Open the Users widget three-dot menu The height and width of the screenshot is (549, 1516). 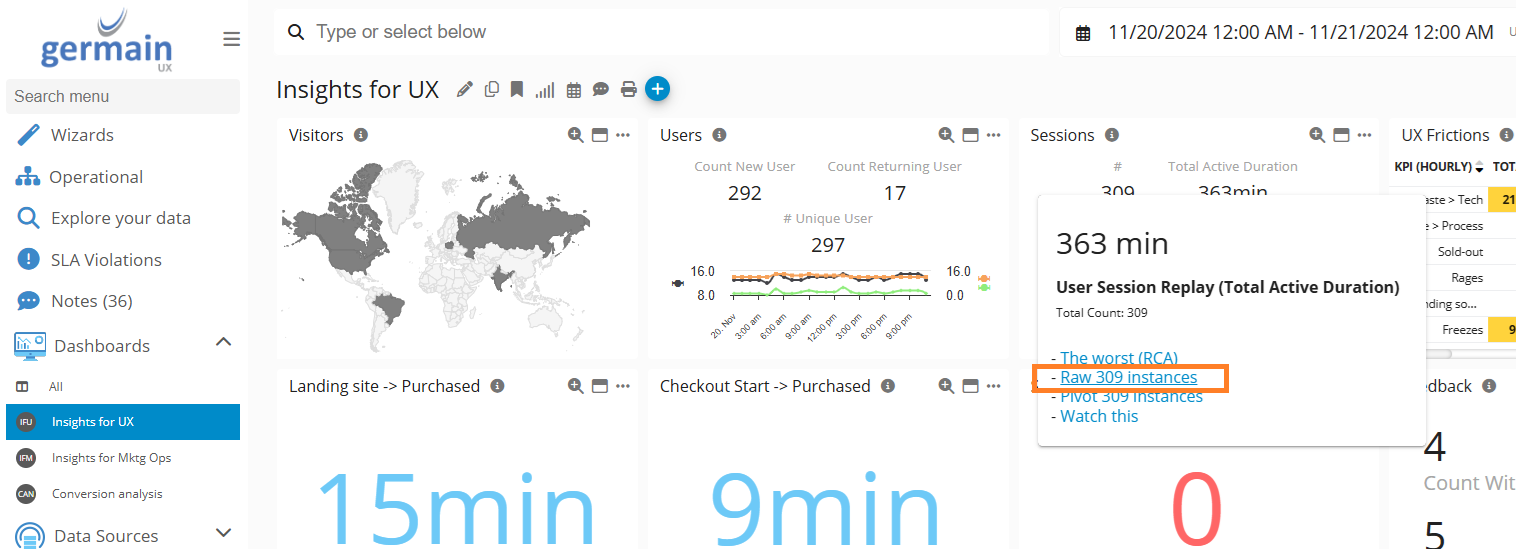[x=994, y=135]
